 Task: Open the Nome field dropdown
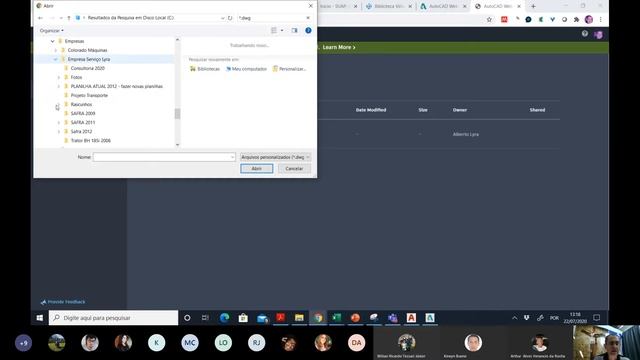click(x=232, y=157)
